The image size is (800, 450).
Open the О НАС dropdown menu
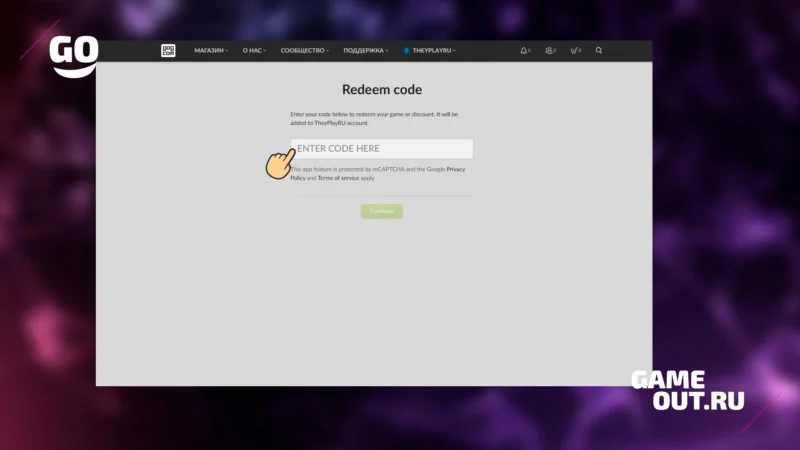254,51
